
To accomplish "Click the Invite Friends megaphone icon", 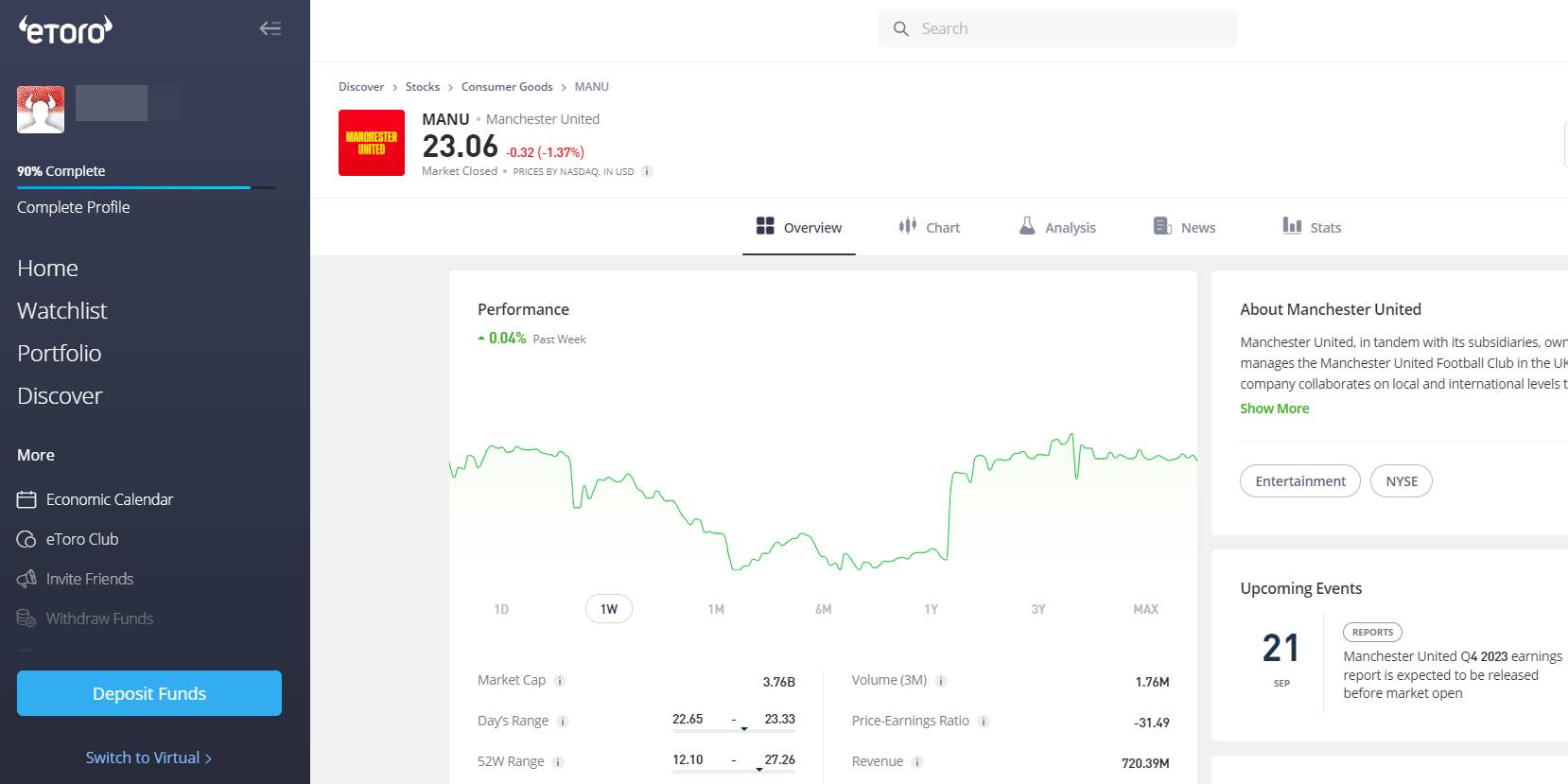I will tap(26, 579).
